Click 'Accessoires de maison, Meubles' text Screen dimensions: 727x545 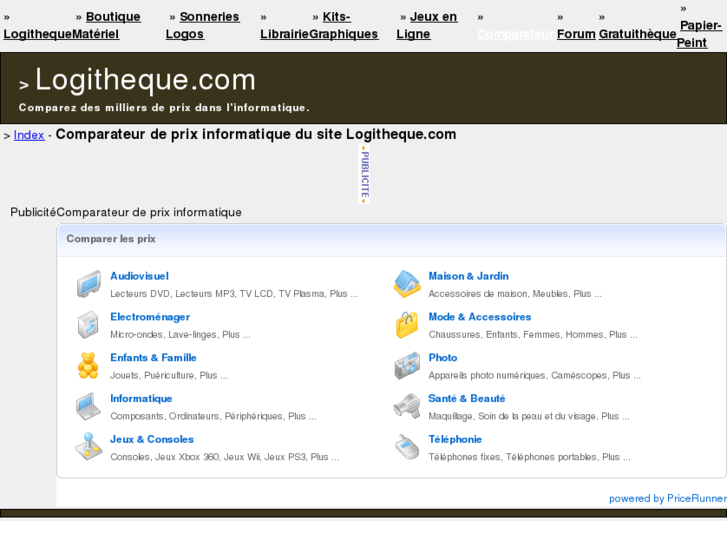(498, 294)
